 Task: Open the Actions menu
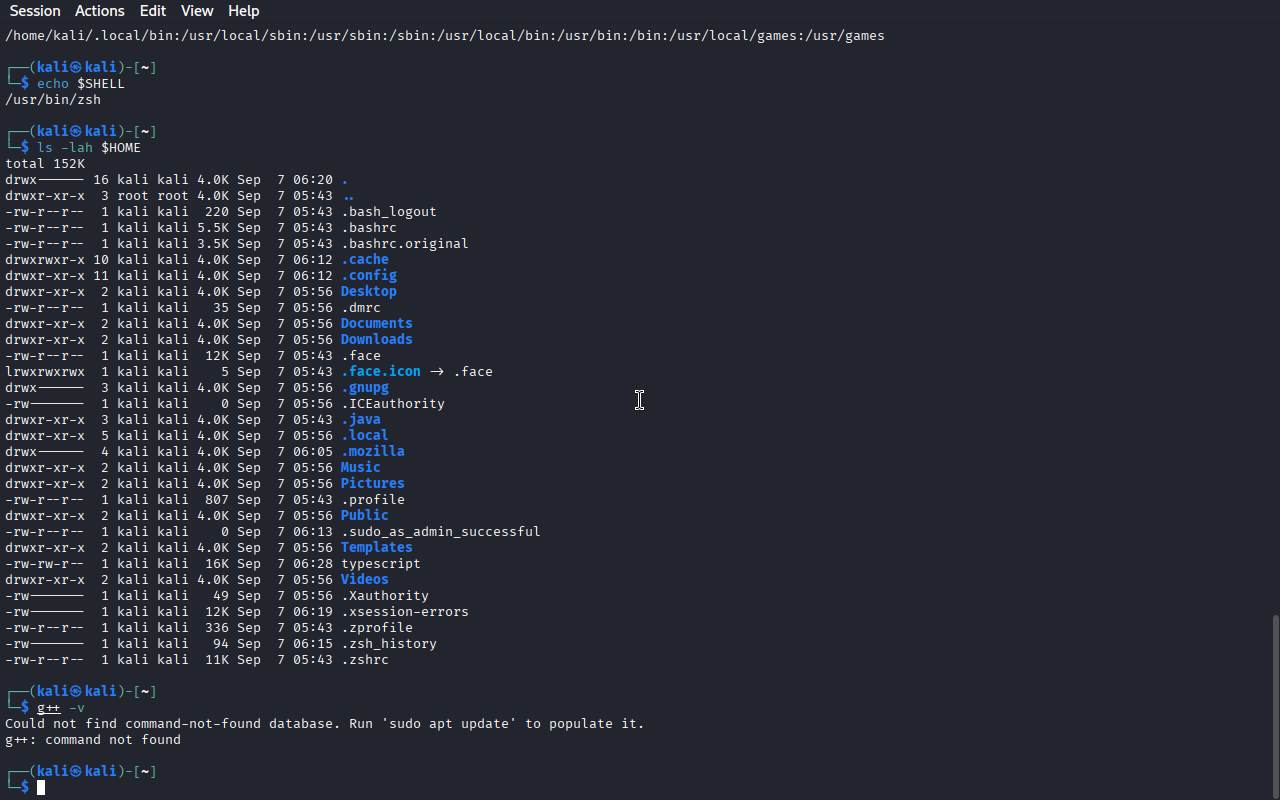(x=100, y=11)
